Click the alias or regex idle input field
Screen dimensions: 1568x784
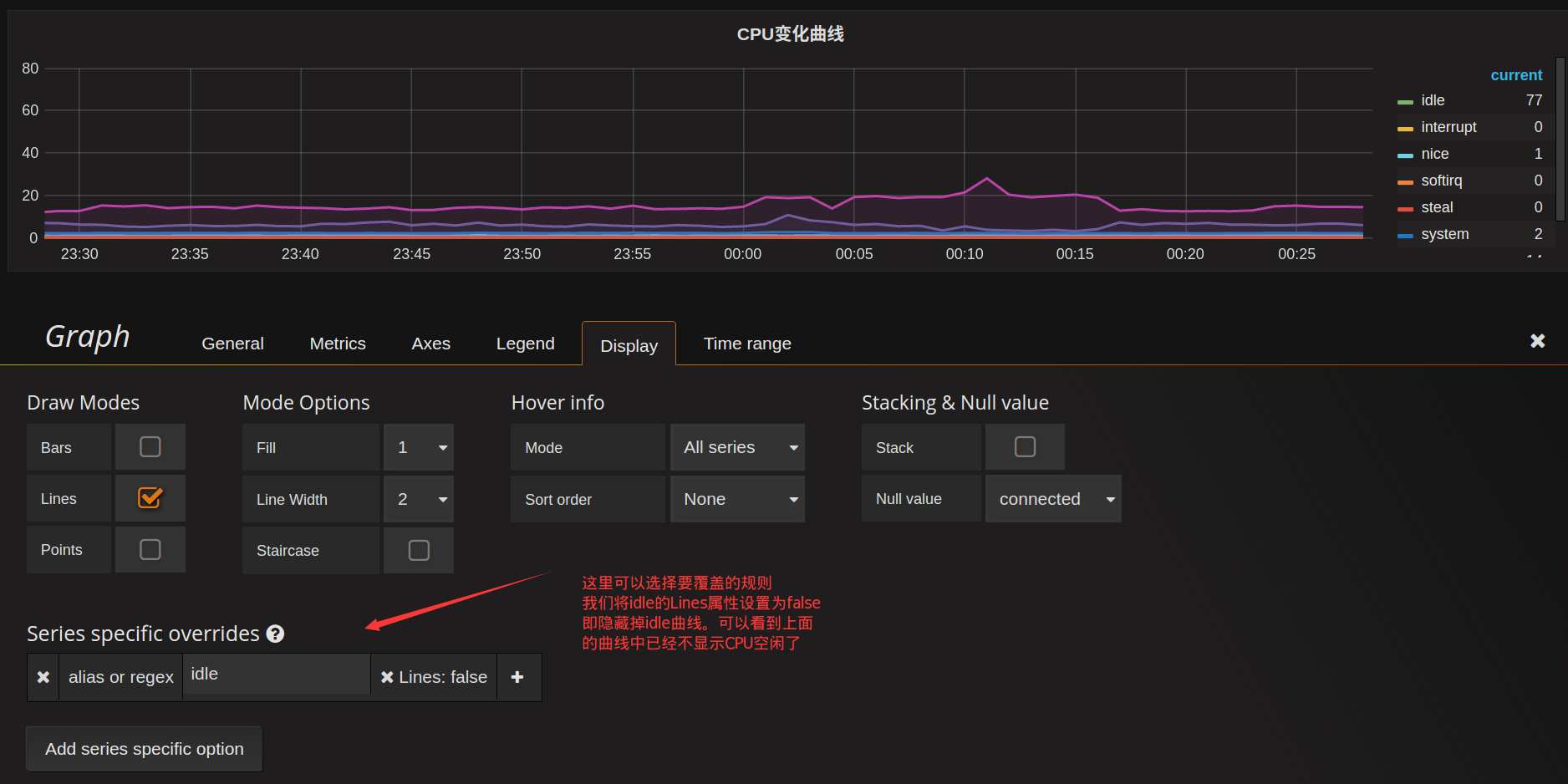[x=276, y=675]
